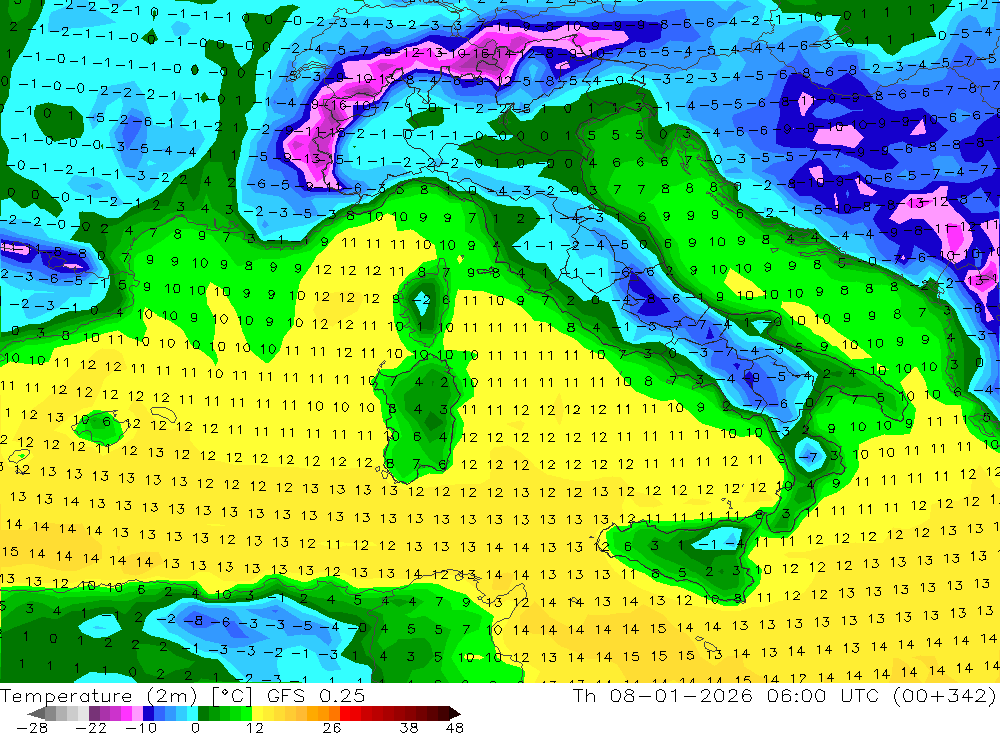Select the bright red swatch right of 26

point(345,713)
